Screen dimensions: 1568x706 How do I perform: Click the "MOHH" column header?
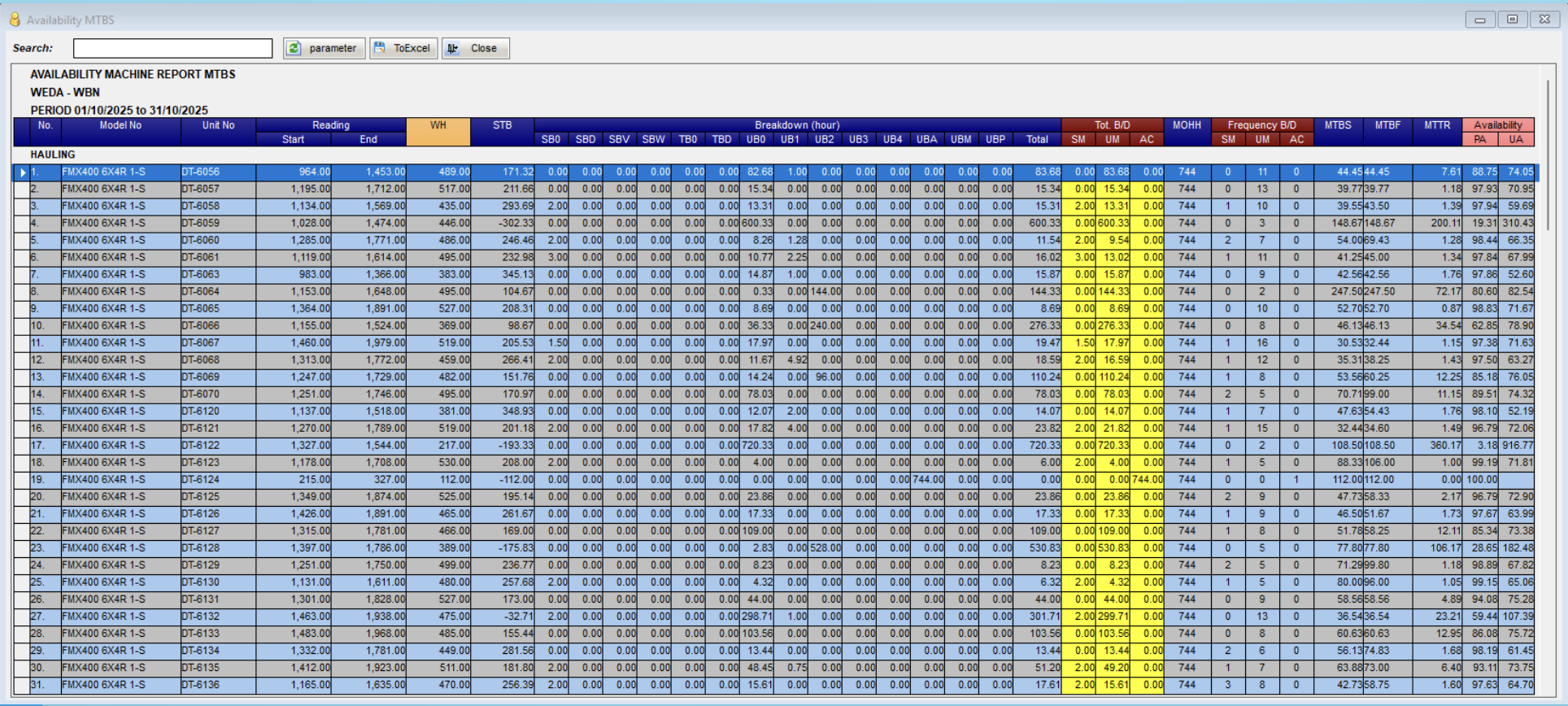[1187, 132]
